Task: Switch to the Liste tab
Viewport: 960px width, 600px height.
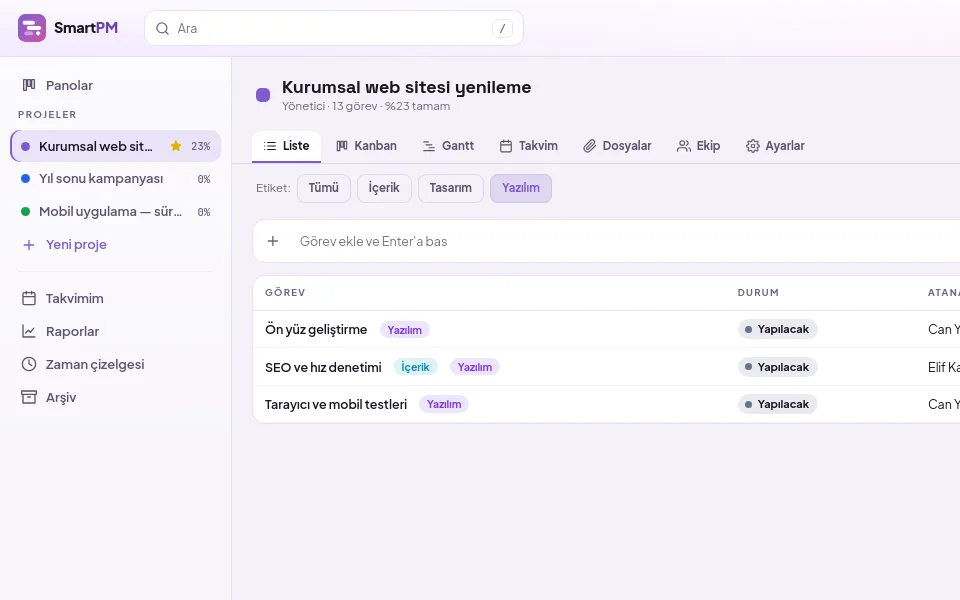Action: coord(286,146)
